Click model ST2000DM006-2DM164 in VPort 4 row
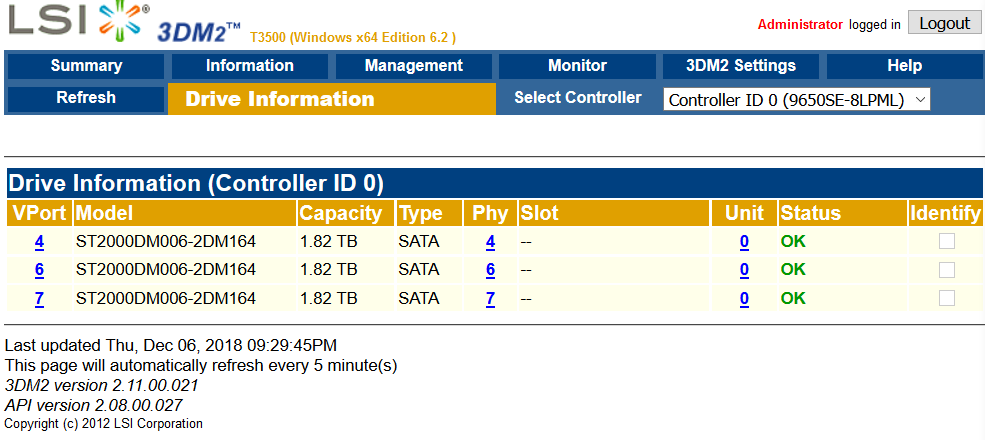The width and height of the screenshot is (985, 440). coord(166,241)
